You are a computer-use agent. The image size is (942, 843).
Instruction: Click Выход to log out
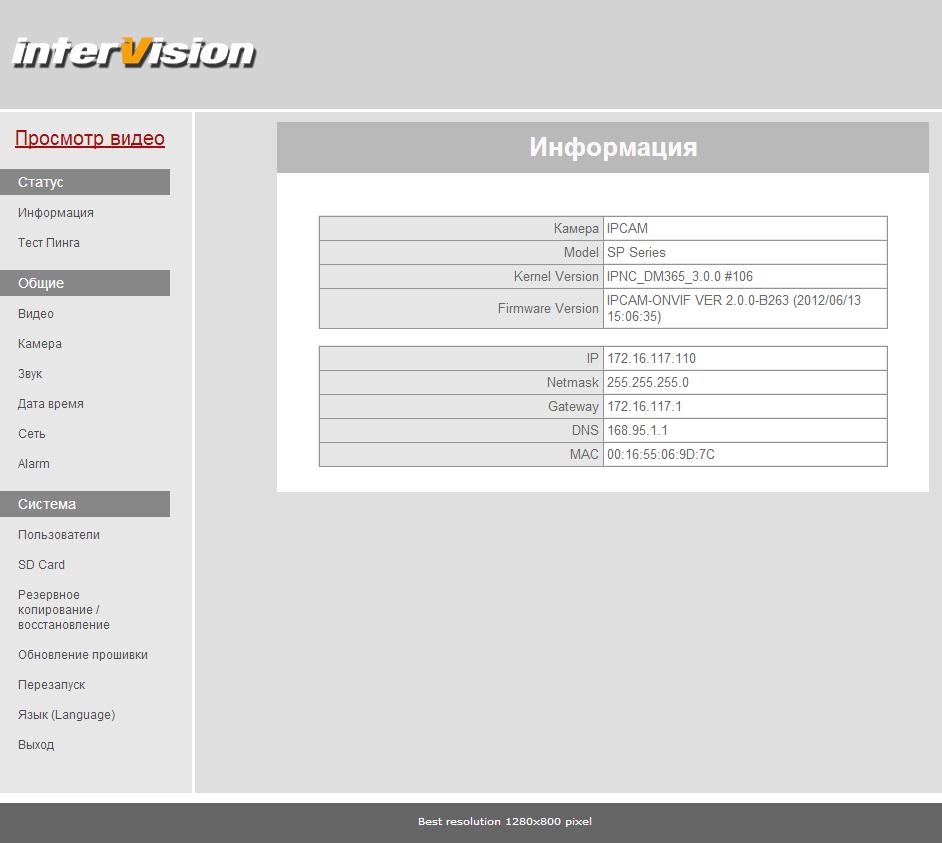coord(36,745)
